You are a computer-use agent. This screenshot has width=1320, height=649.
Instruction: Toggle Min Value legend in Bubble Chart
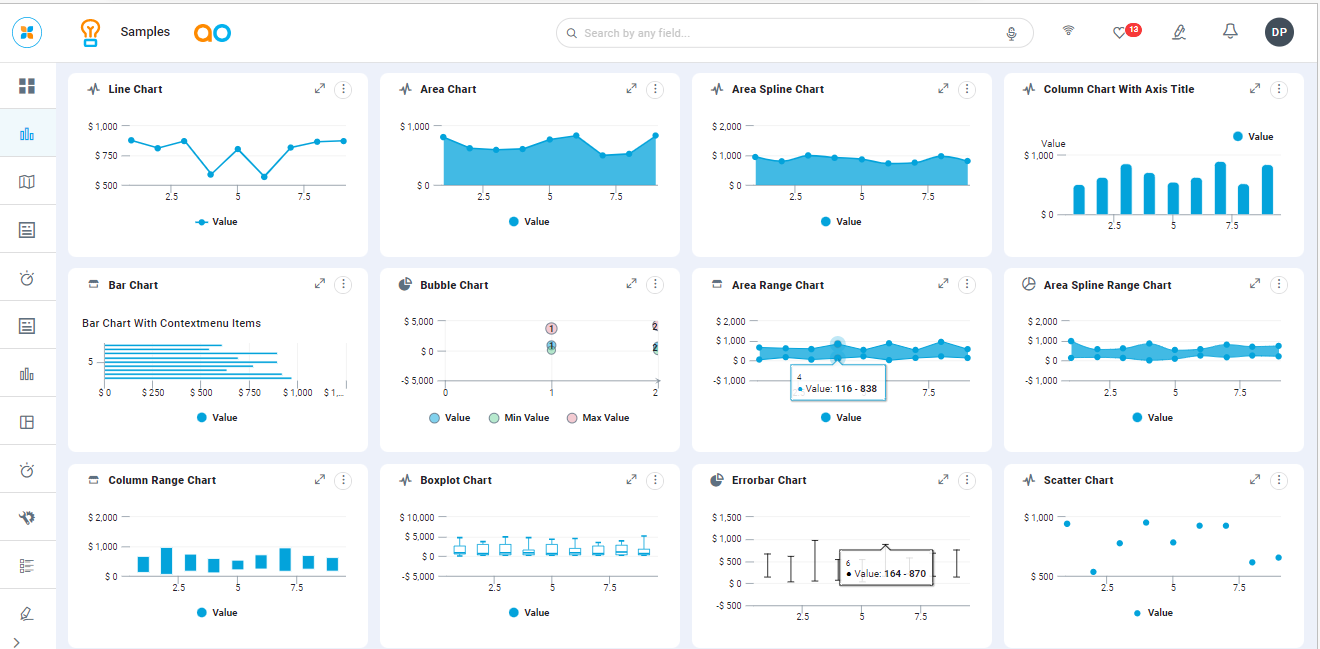click(x=518, y=418)
